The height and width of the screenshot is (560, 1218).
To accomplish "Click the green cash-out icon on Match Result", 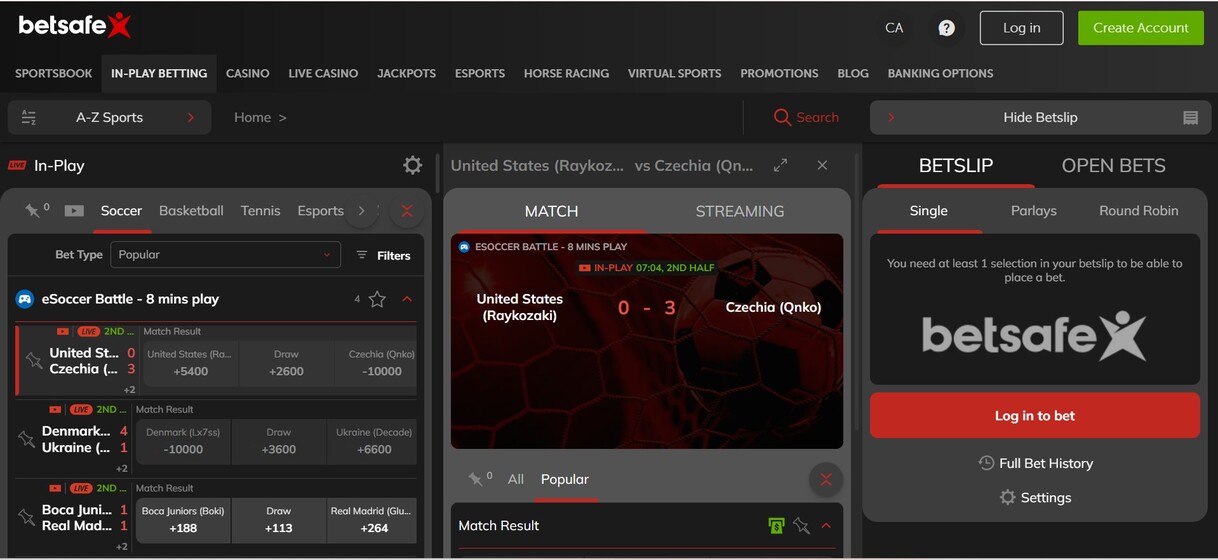I will click(776, 526).
